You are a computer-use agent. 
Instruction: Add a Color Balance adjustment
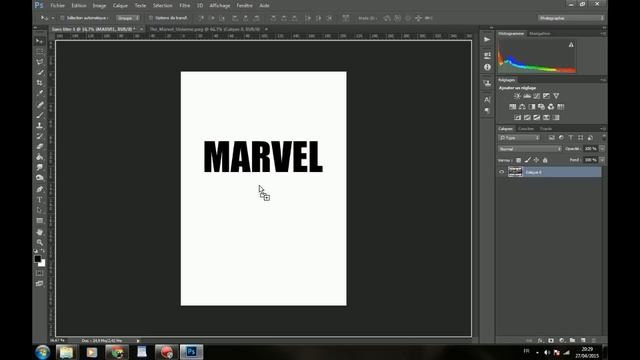click(522, 107)
